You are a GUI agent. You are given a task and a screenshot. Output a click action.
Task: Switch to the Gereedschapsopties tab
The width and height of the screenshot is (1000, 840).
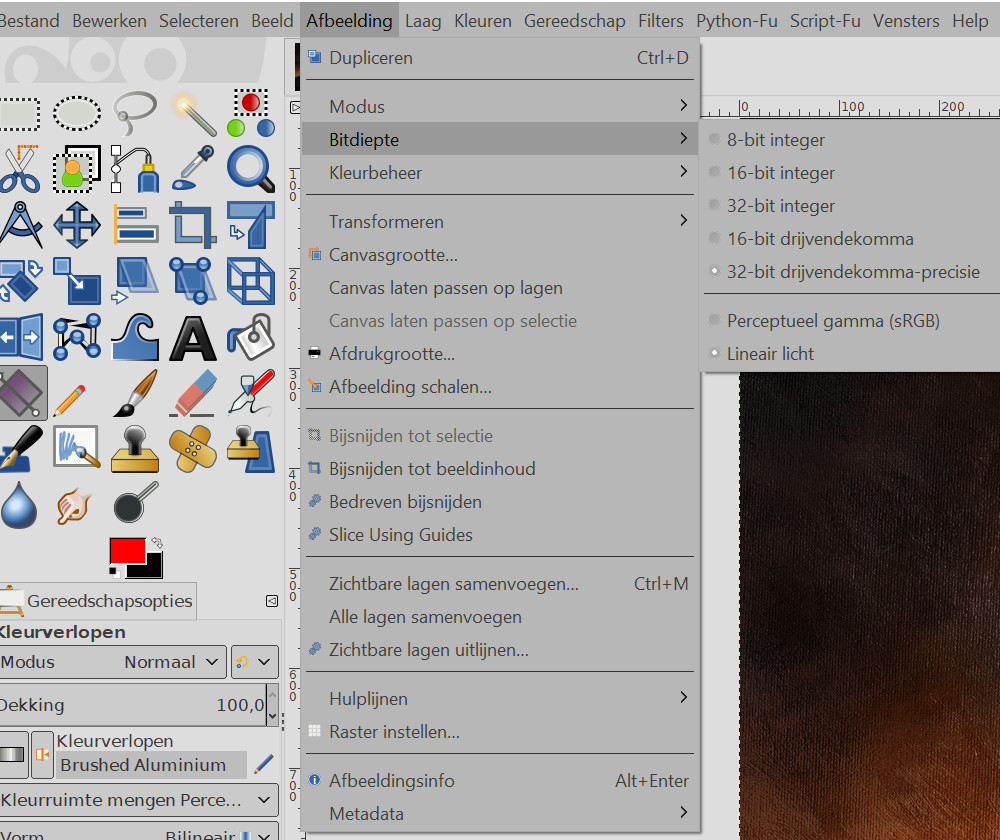(97, 601)
